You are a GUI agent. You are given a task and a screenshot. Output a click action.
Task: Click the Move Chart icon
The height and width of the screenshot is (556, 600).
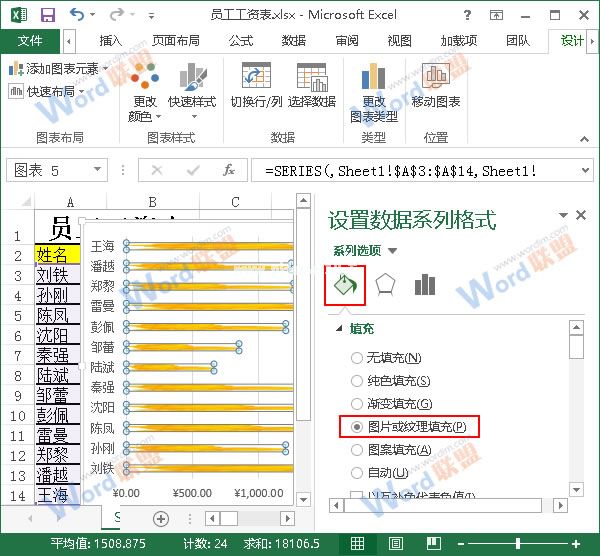pos(435,78)
